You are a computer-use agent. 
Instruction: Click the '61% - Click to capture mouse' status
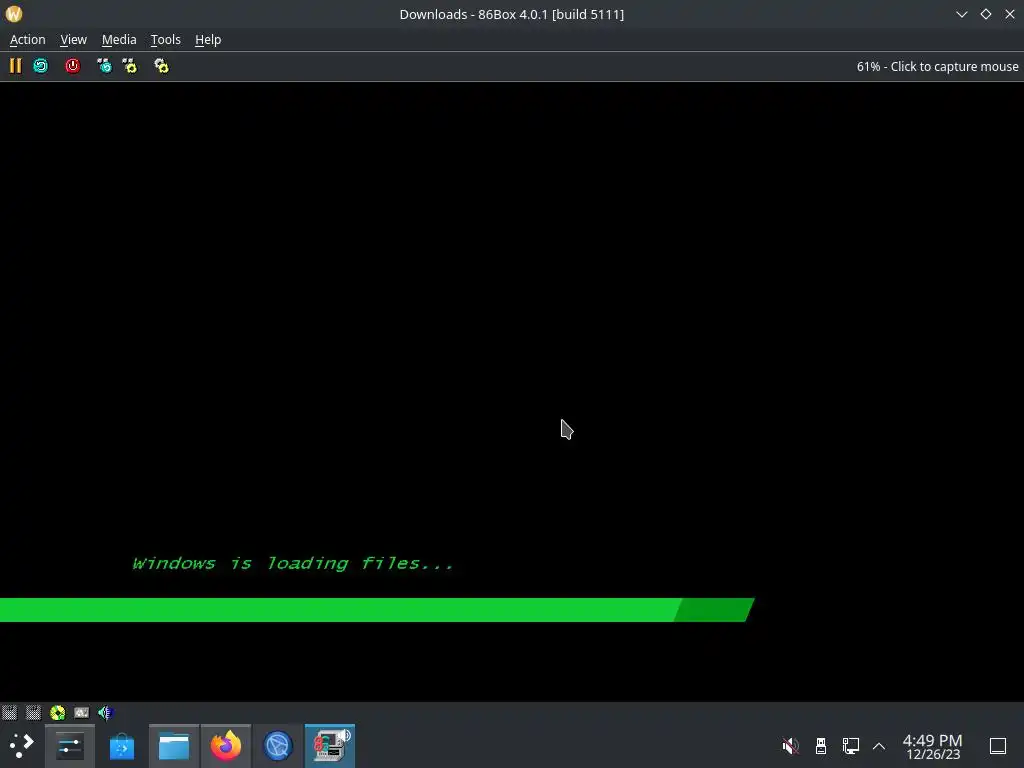click(x=937, y=67)
